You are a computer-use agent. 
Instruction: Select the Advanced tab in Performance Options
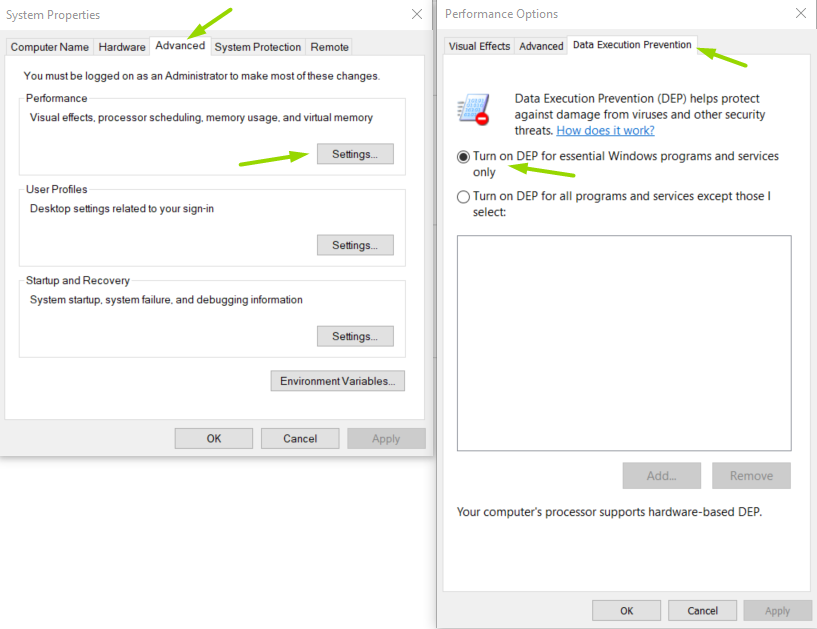tap(541, 46)
